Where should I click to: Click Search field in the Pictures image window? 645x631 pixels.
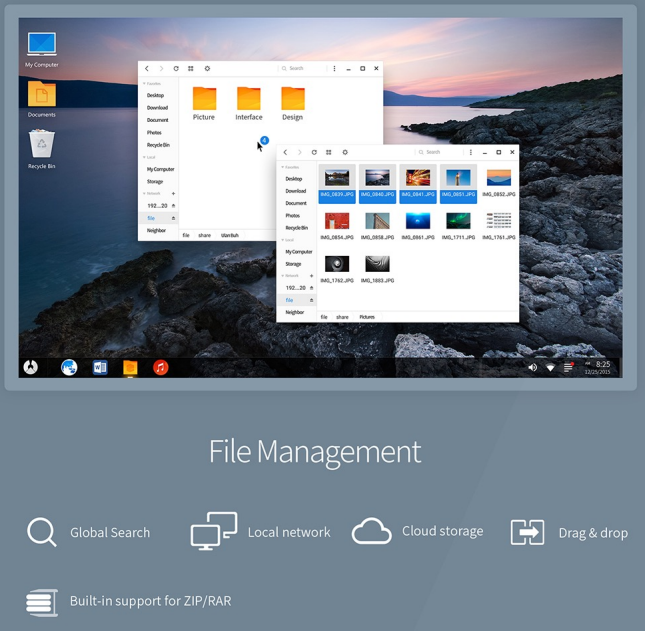tap(439, 152)
